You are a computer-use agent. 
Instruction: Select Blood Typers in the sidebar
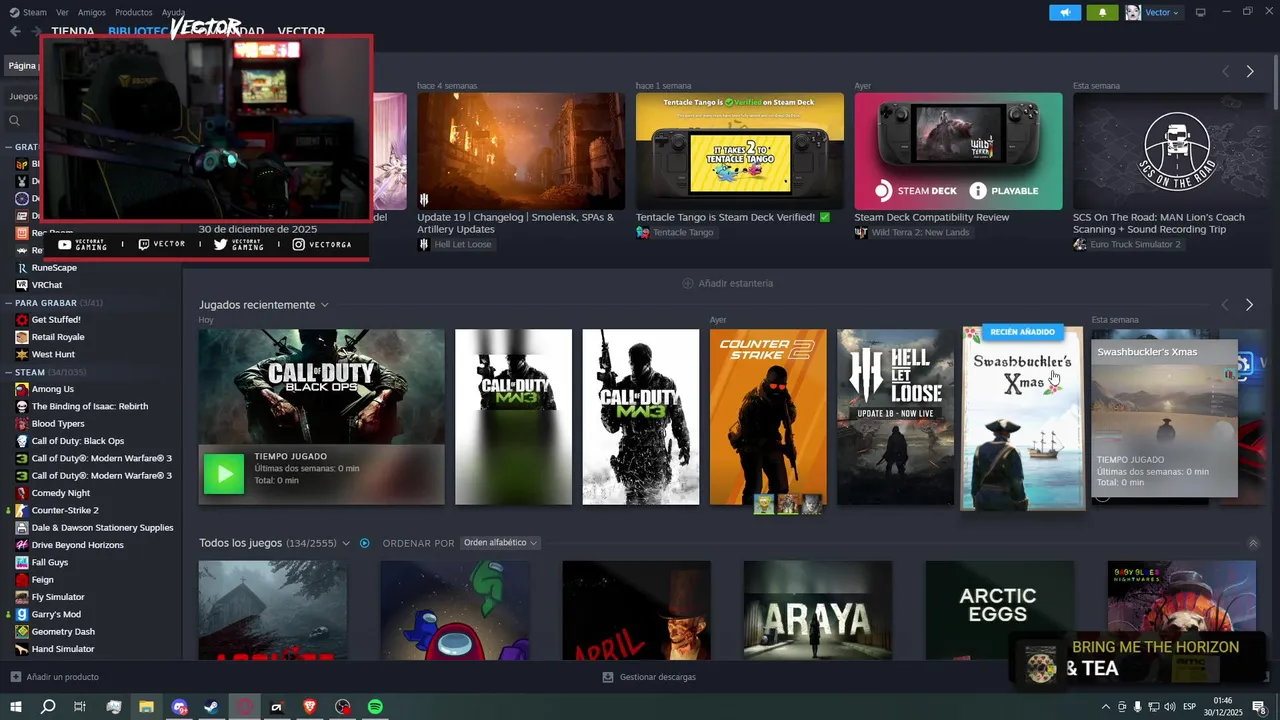click(x=58, y=424)
